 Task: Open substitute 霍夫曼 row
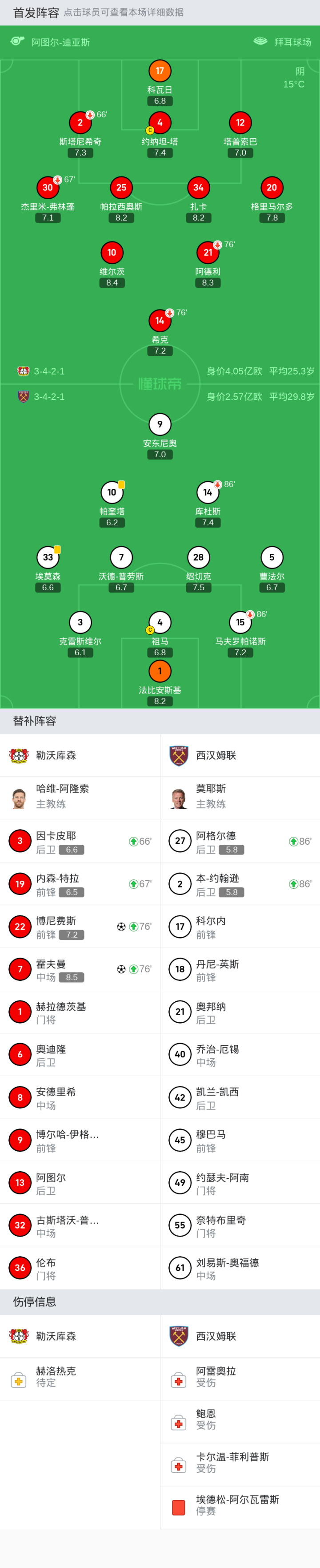80,969
